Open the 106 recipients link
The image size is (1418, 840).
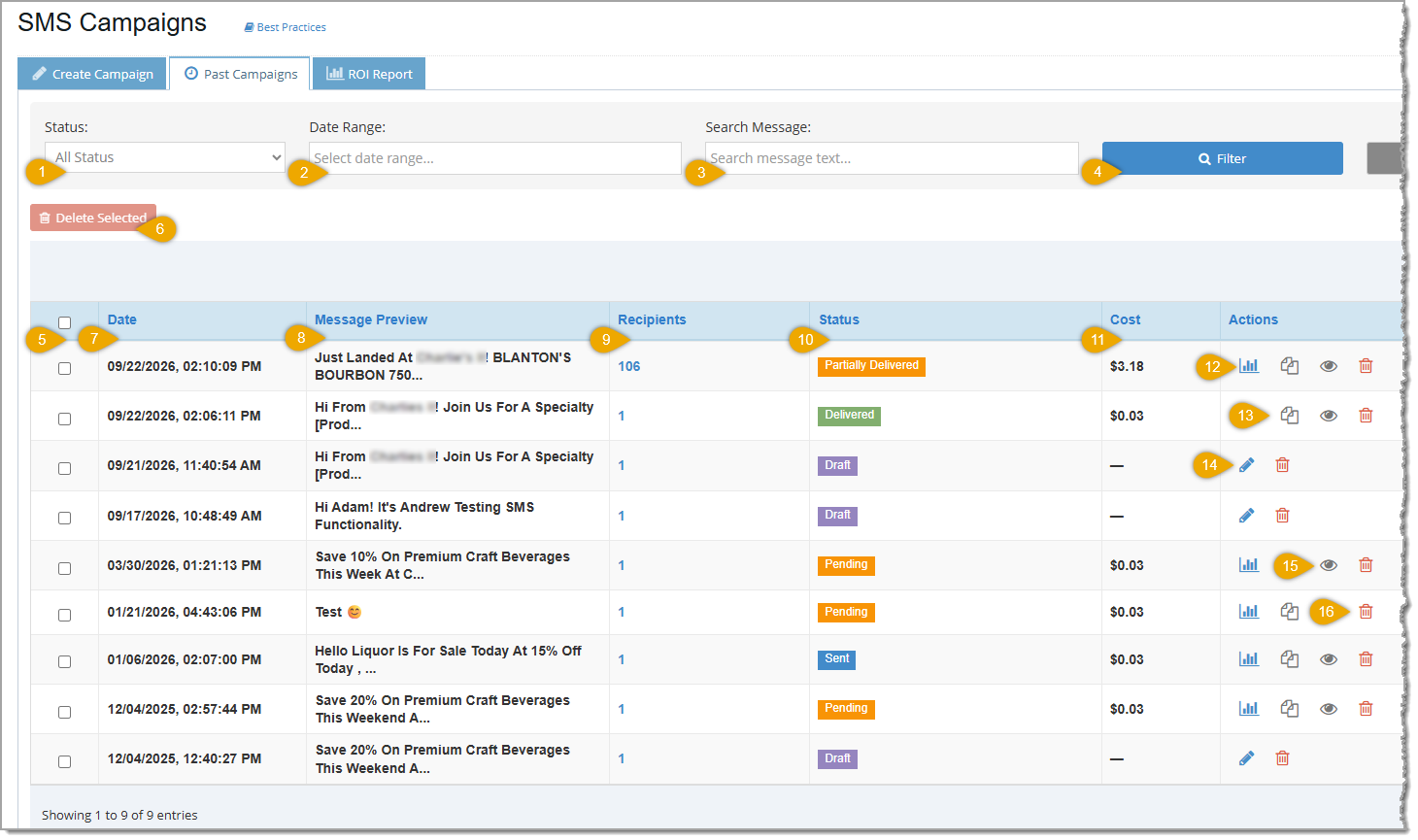629,366
